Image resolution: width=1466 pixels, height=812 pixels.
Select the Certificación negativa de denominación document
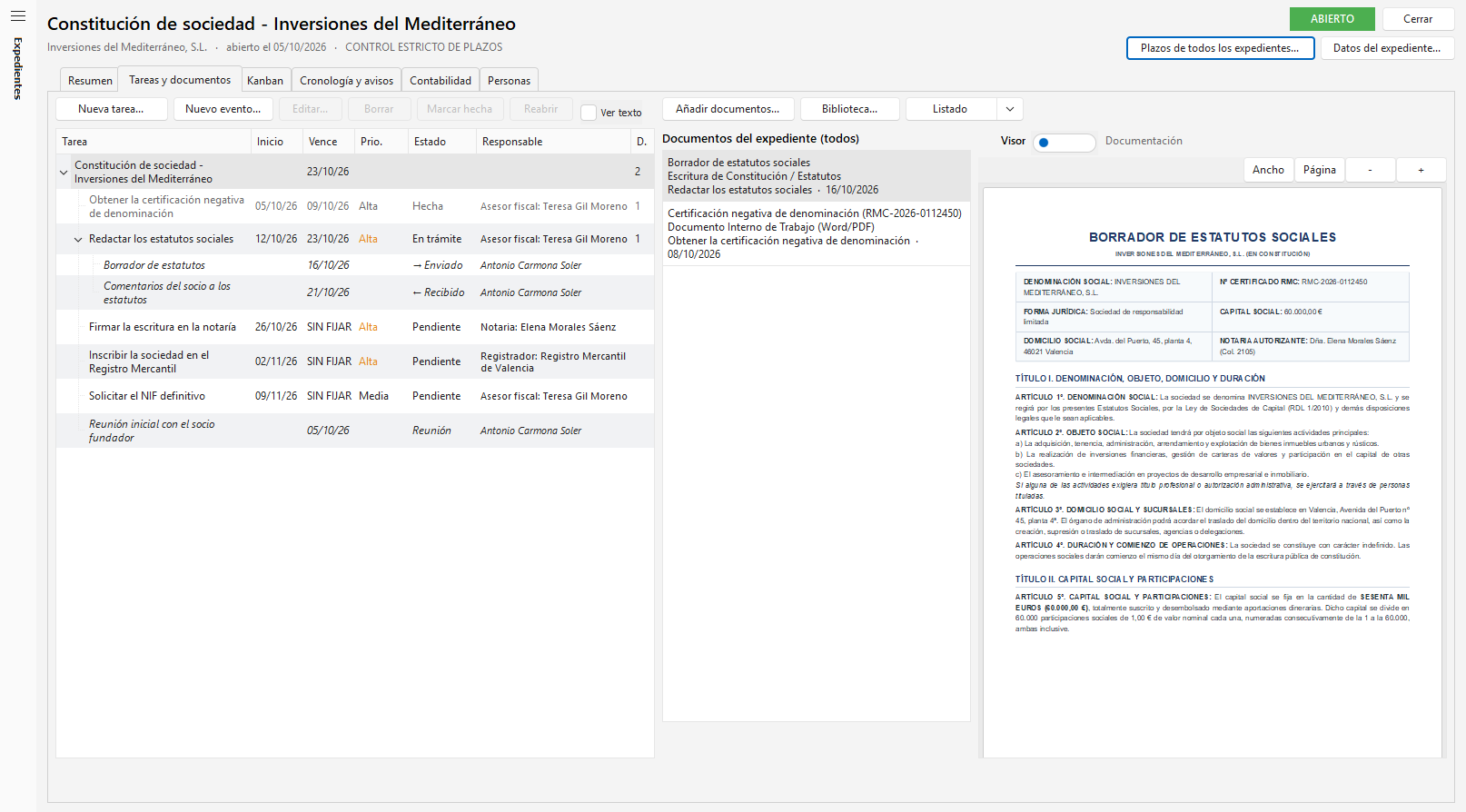pyautogui.click(x=817, y=233)
